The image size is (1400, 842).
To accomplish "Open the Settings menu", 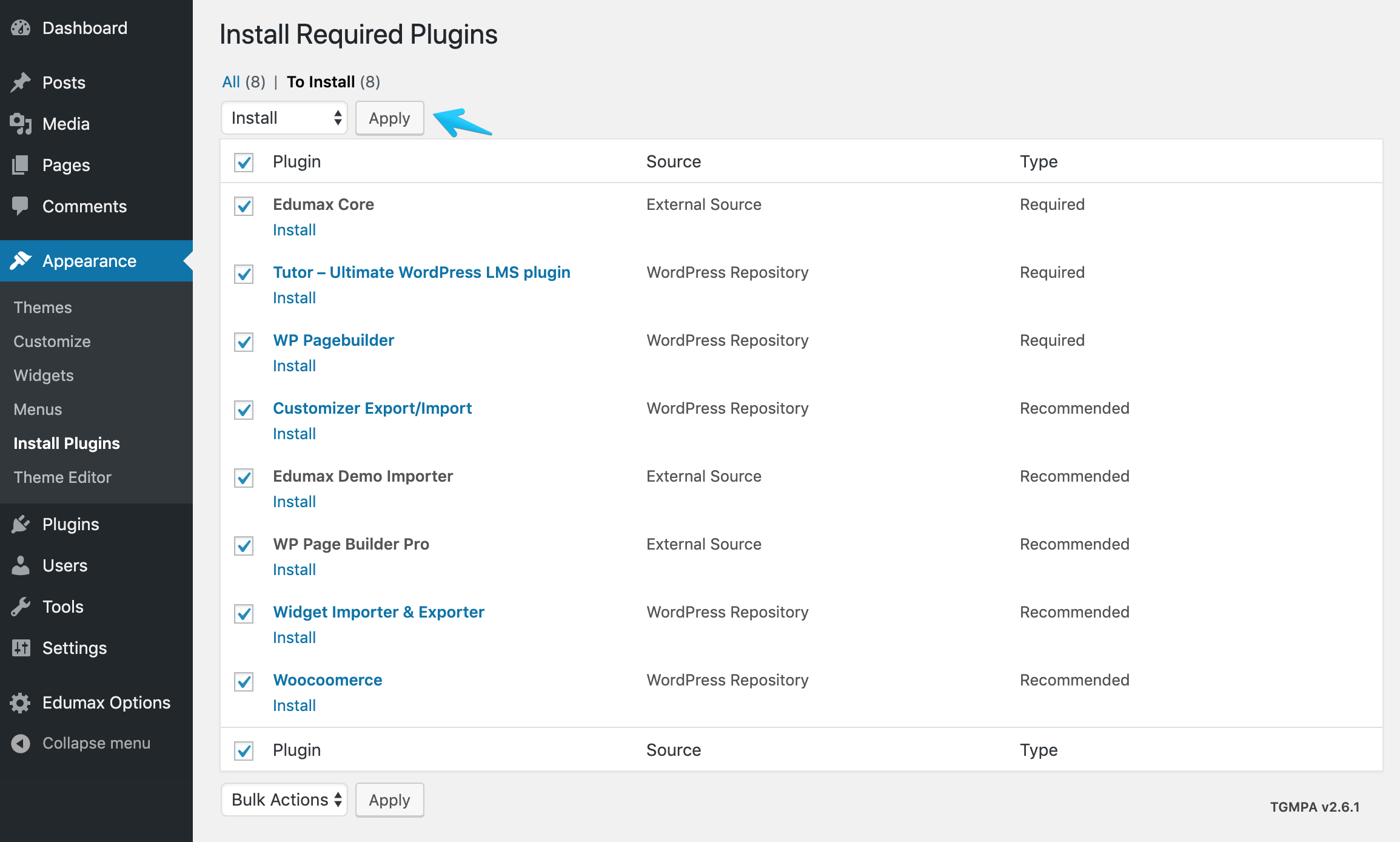I will [x=96, y=648].
